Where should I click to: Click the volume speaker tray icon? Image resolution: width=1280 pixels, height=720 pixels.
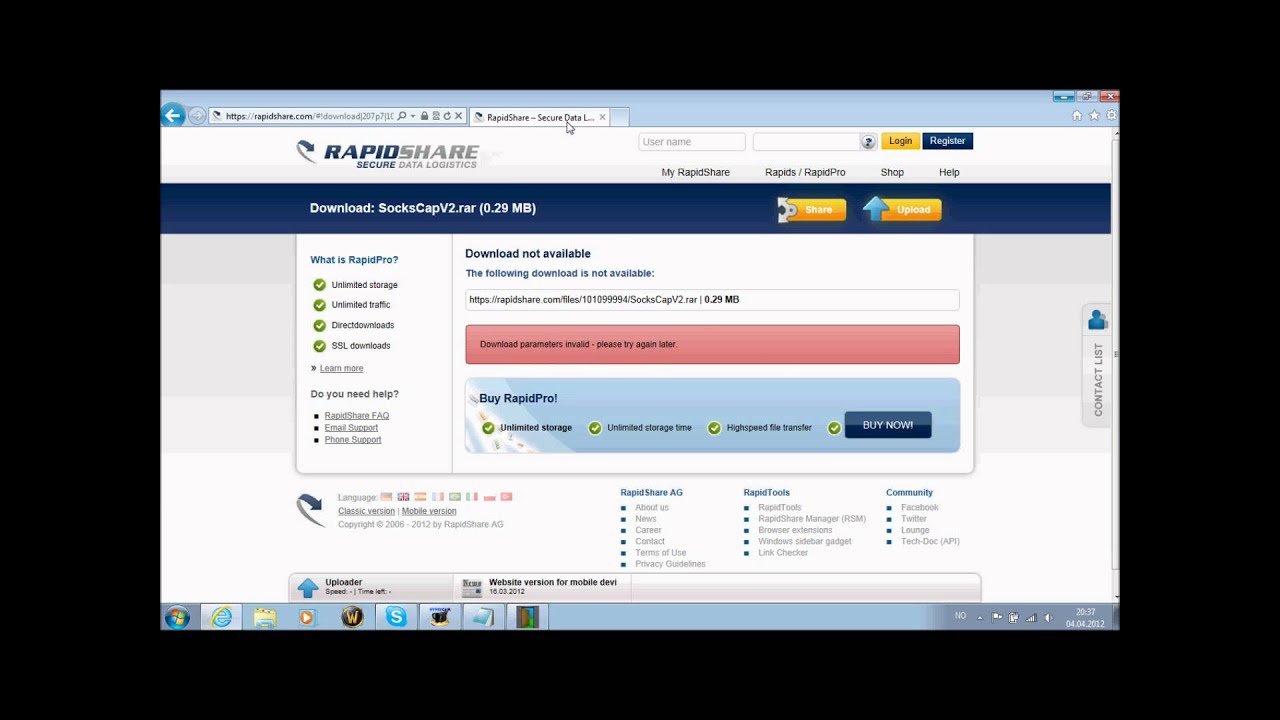(x=1048, y=617)
